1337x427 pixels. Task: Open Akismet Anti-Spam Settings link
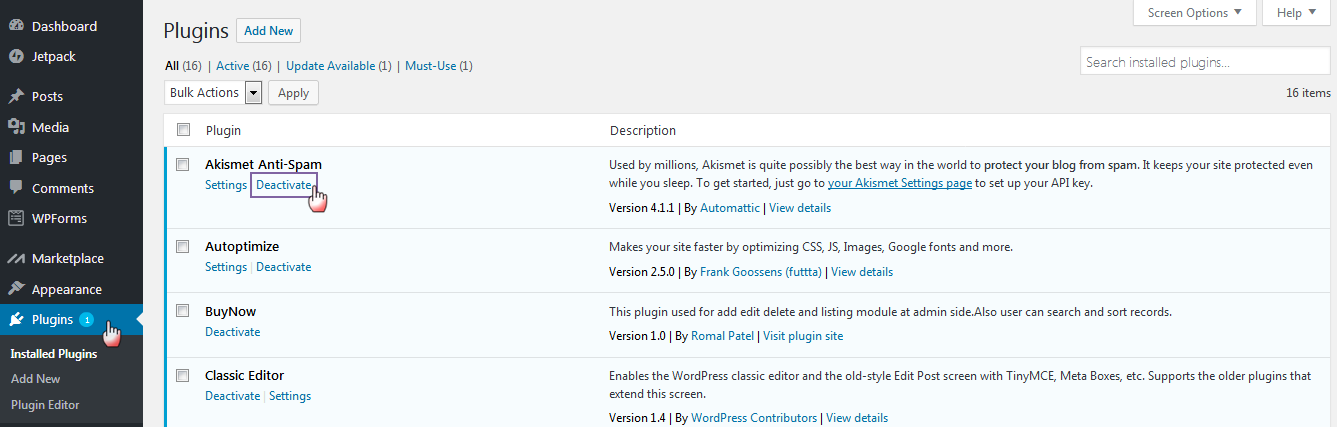click(x=226, y=185)
